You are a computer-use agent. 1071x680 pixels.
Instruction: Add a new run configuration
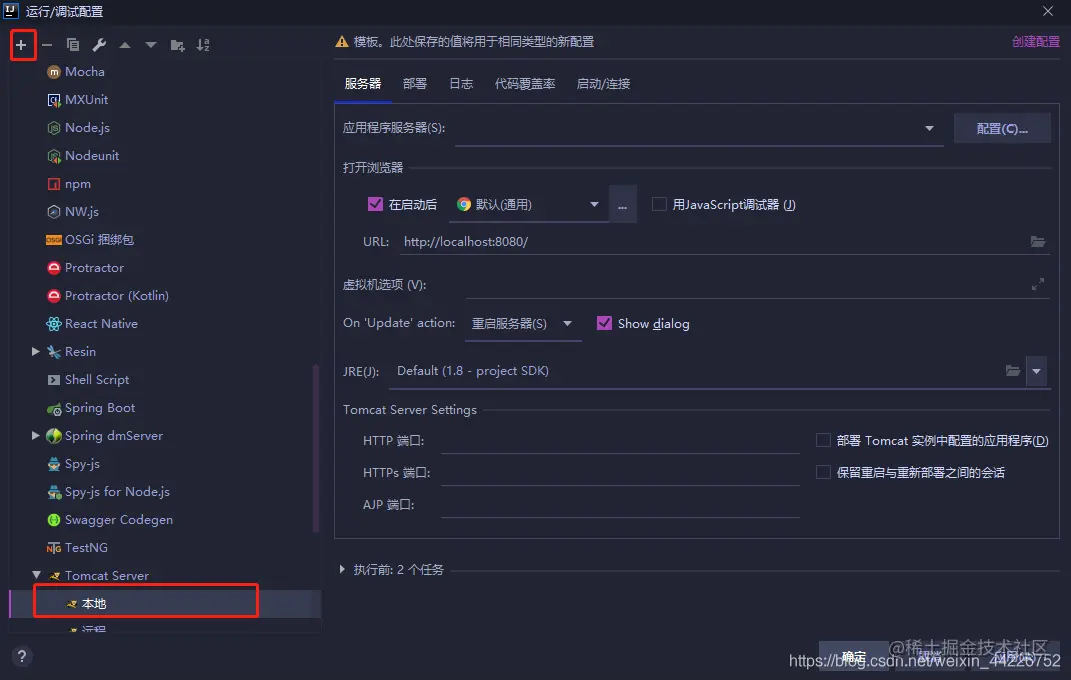click(x=22, y=45)
